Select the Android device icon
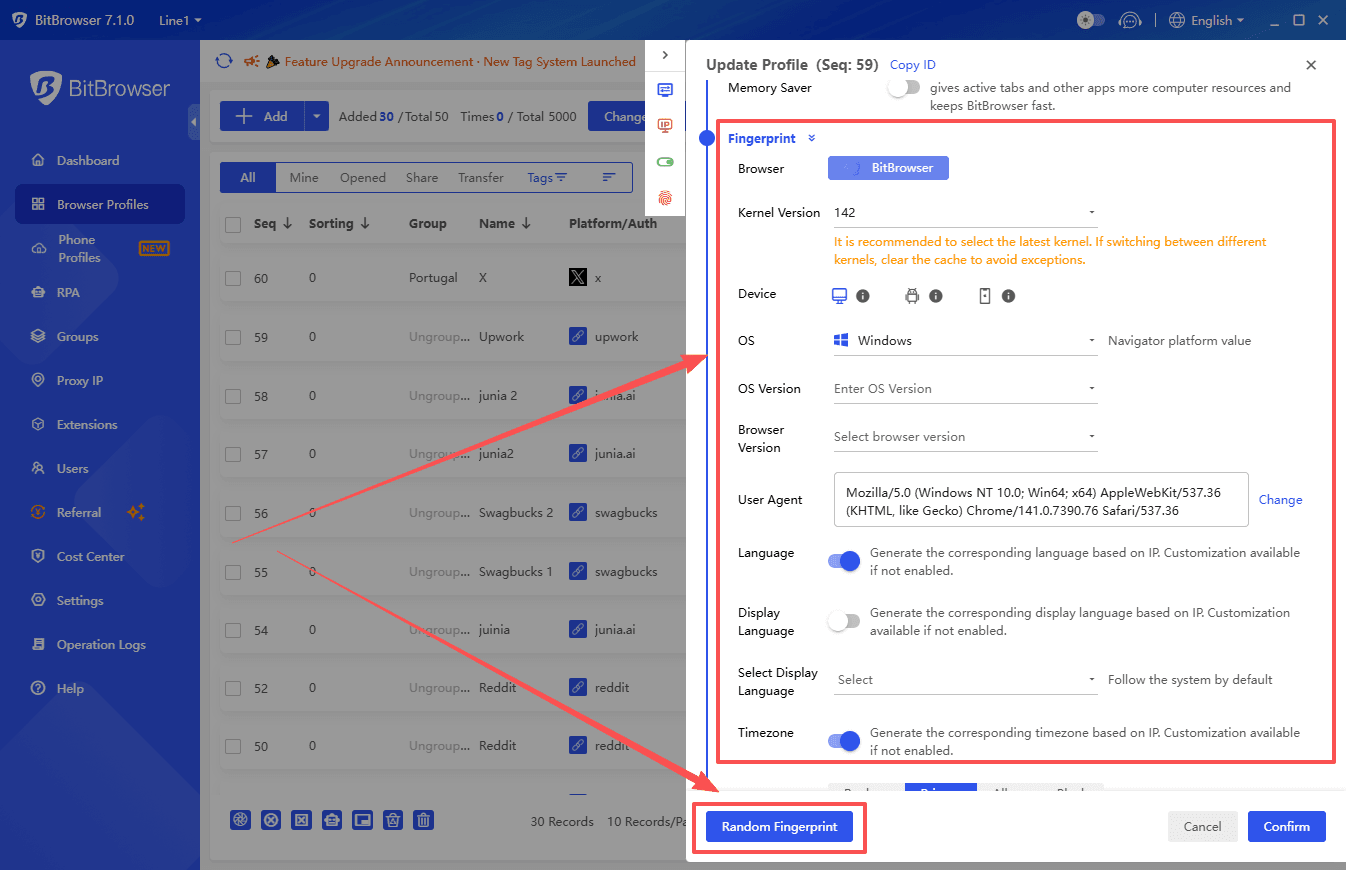This screenshot has width=1346, height=870. coord(911,296)
